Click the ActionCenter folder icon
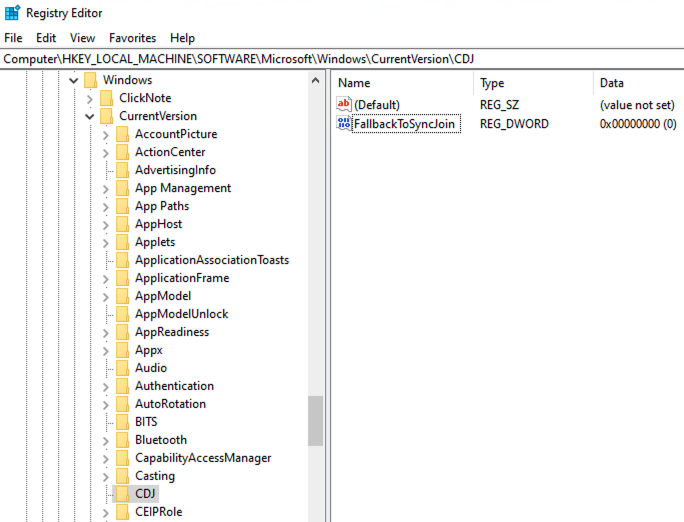Screen dimensions: 684x522 [x=123, y=152]
